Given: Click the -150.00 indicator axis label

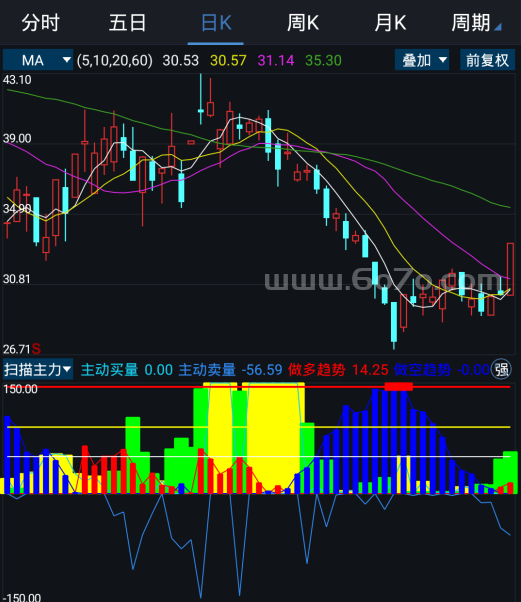Looking at the screenshot, I should 22,597.
